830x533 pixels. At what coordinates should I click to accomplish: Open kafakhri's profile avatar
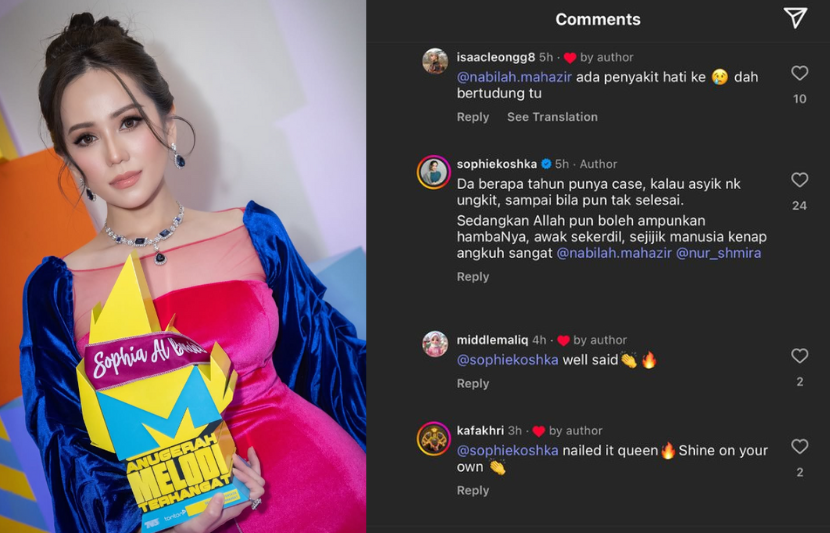(x=434, y=439)
